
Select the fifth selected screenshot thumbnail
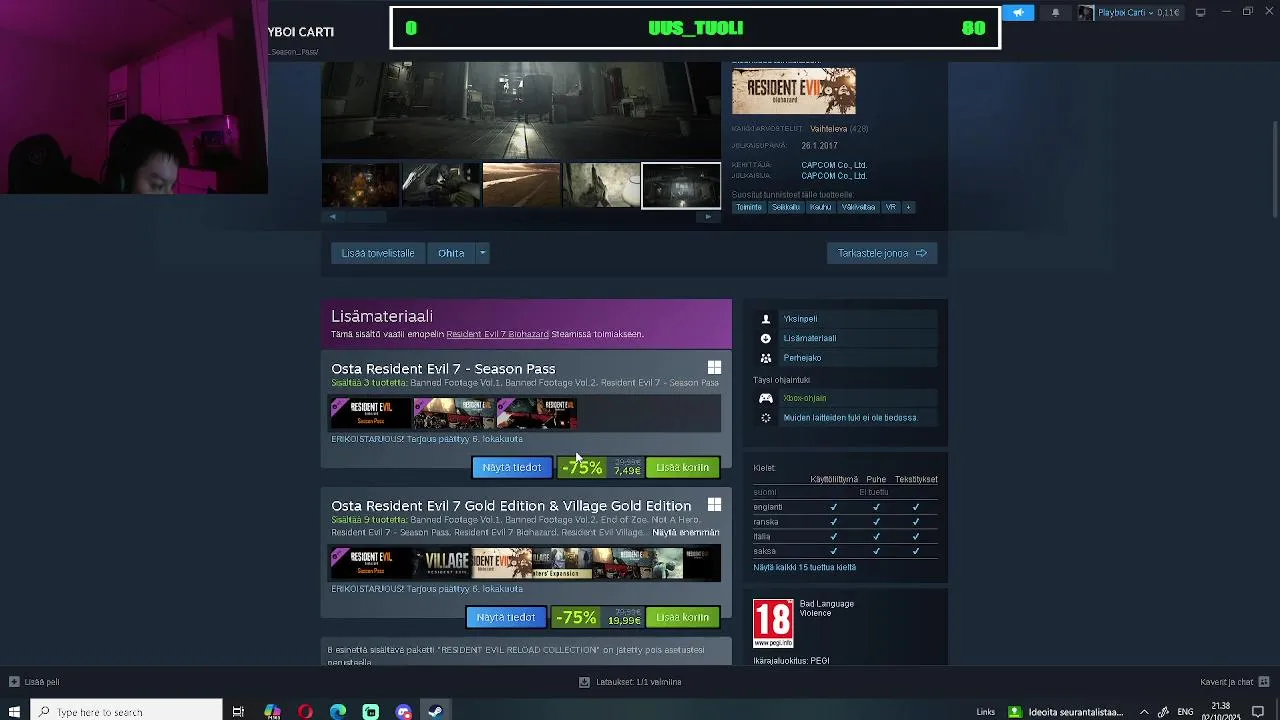[x=681, y=185]
